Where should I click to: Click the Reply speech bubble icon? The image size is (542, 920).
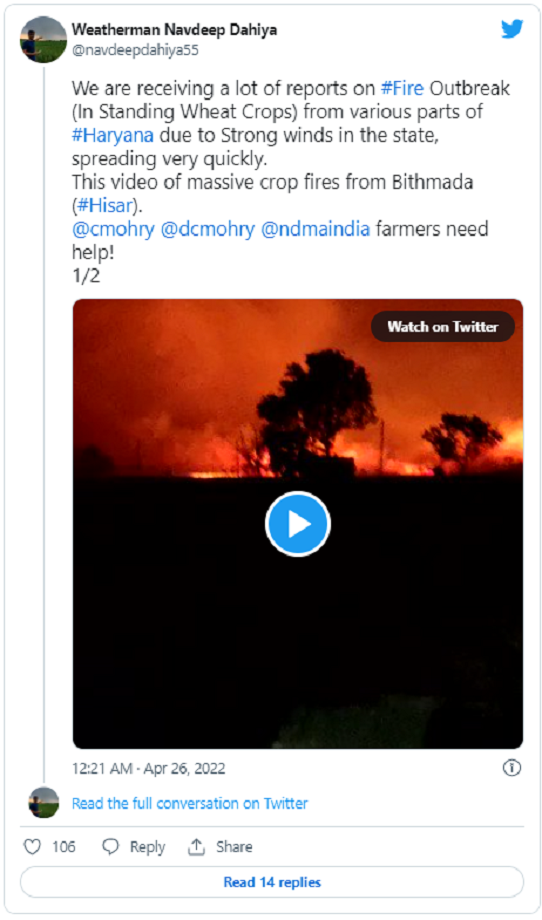click(x=110, y=847)
